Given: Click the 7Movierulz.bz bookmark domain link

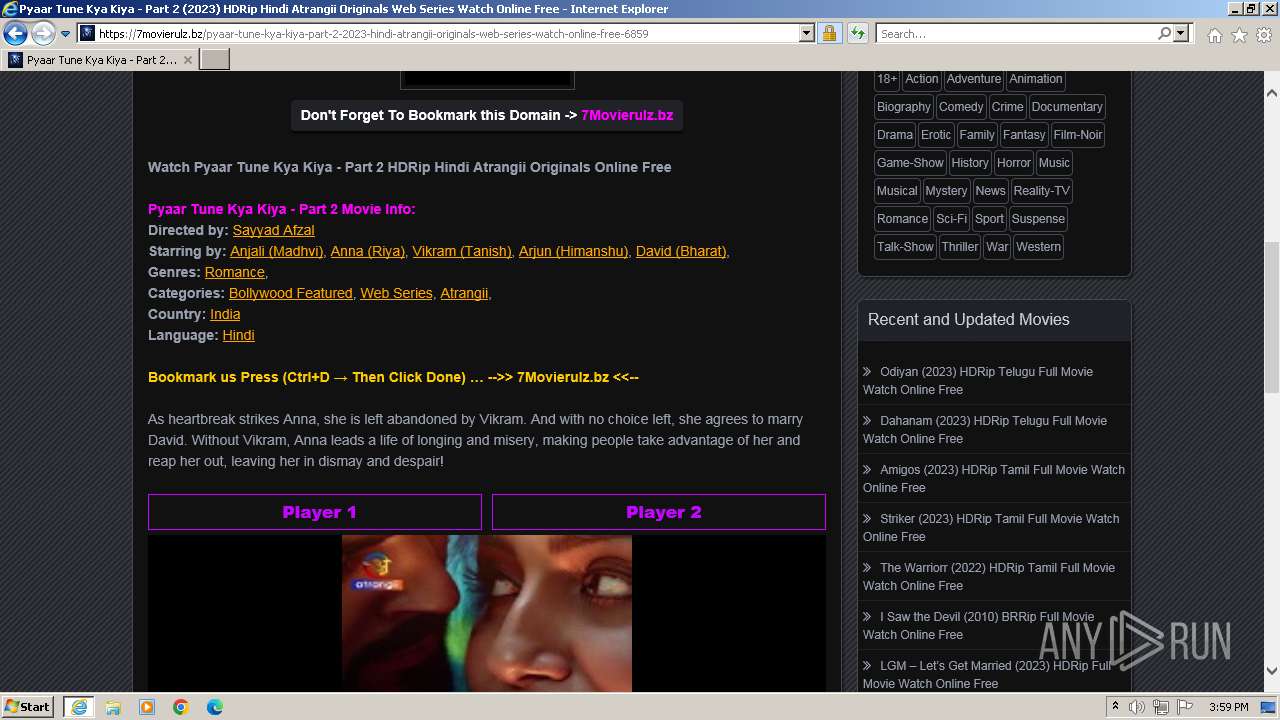Looking at the screenshot, I should coord(627,115).
